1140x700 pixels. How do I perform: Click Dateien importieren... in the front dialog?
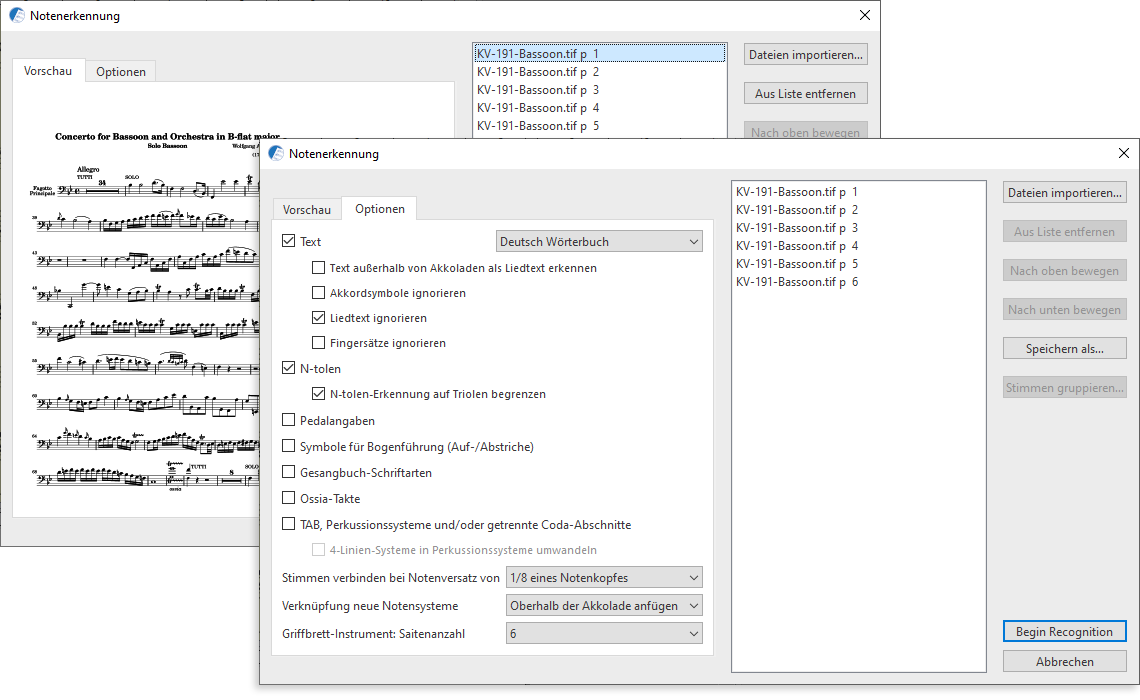[x=1064, y=193]
